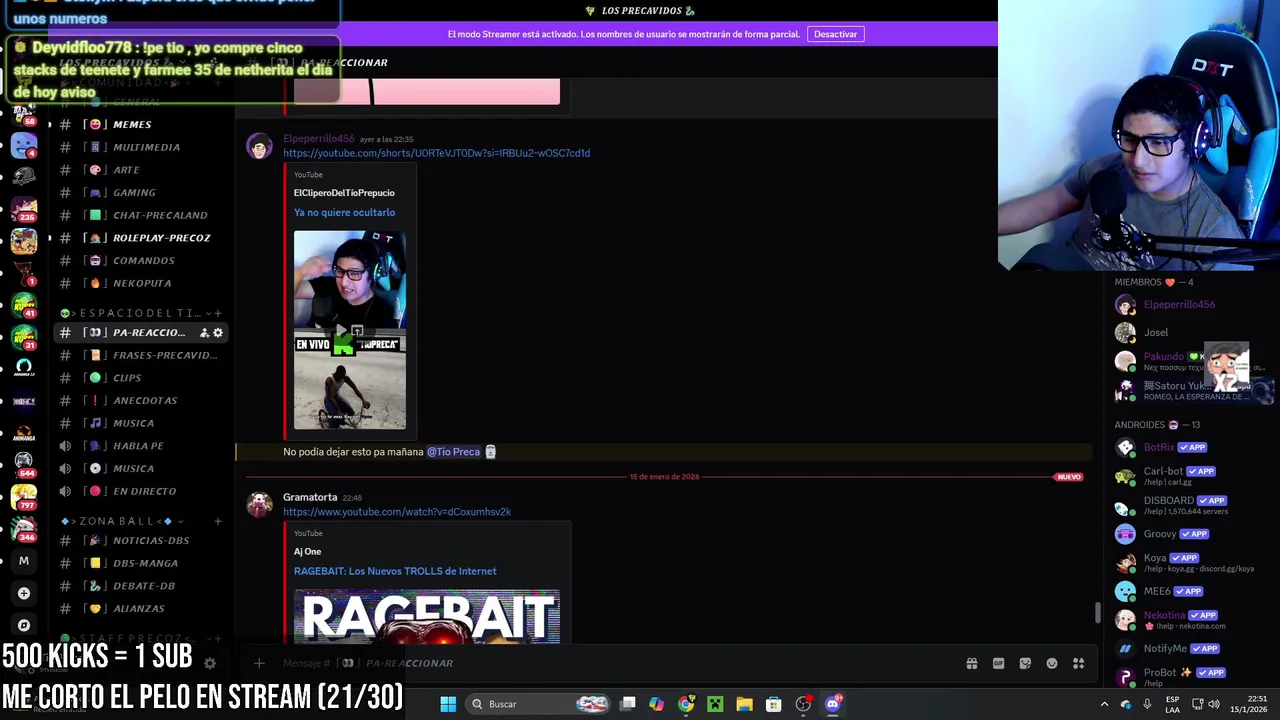Open Microsoft Store from taskbar
The width and height of the screenshot is (1280, 720).
(773, 704)
